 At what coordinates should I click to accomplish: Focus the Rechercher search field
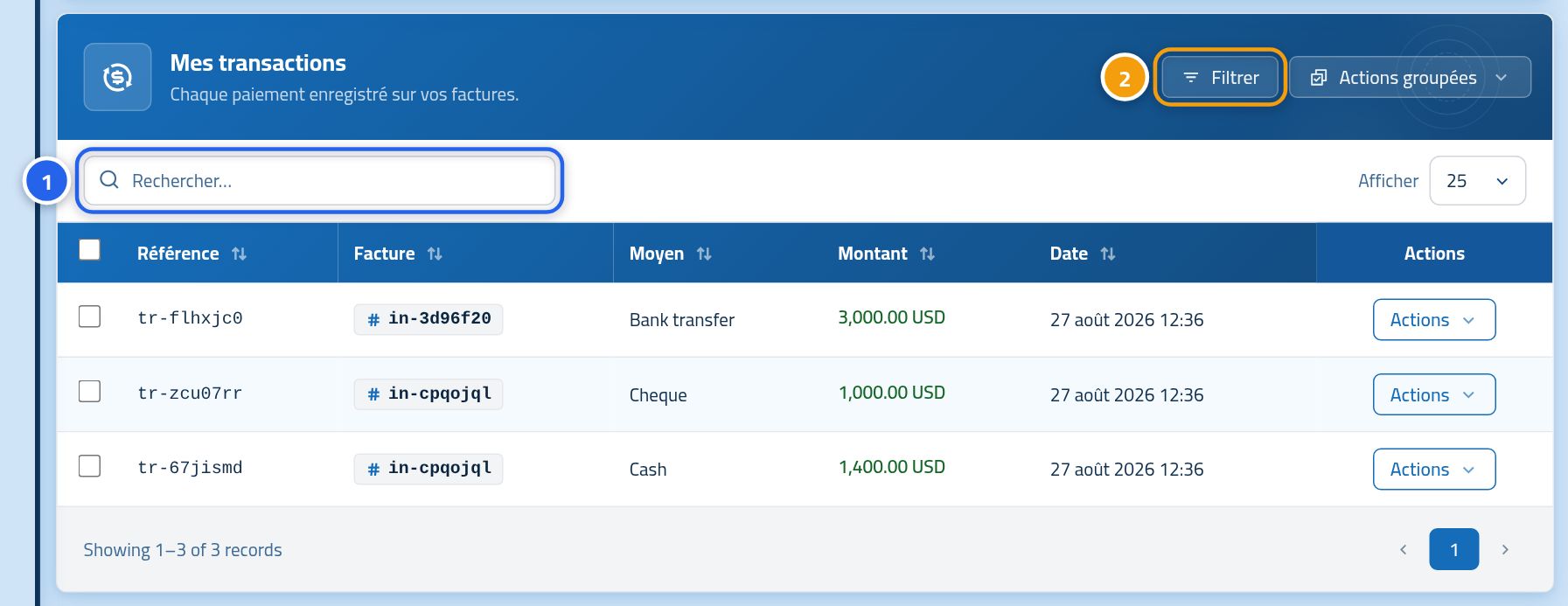(x=320, y=180)
